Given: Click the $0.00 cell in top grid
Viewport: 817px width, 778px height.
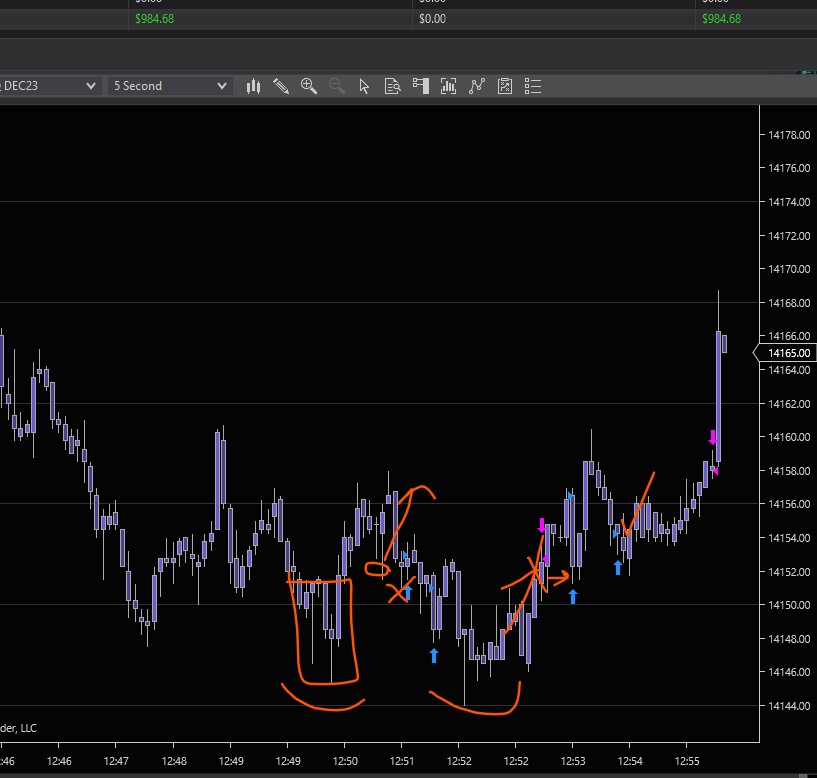Looking at the screenshot, I should pos(432,19).
